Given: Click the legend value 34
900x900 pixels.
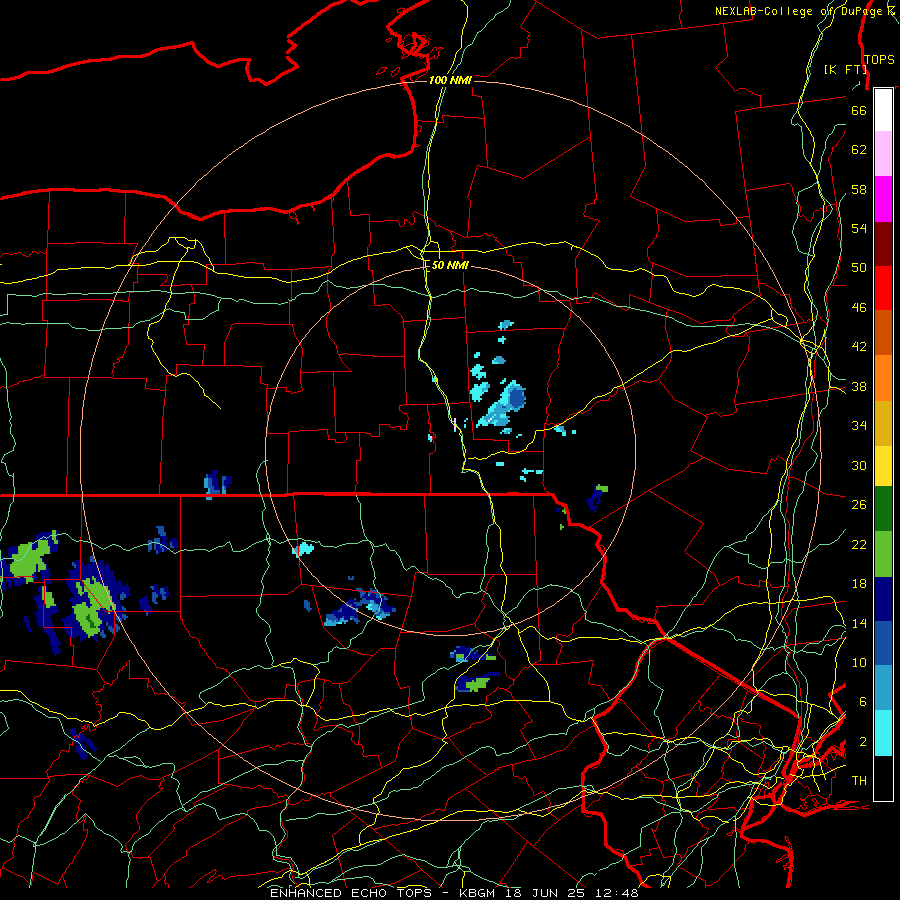Looking at the screenshot, I should pos(859,426).
